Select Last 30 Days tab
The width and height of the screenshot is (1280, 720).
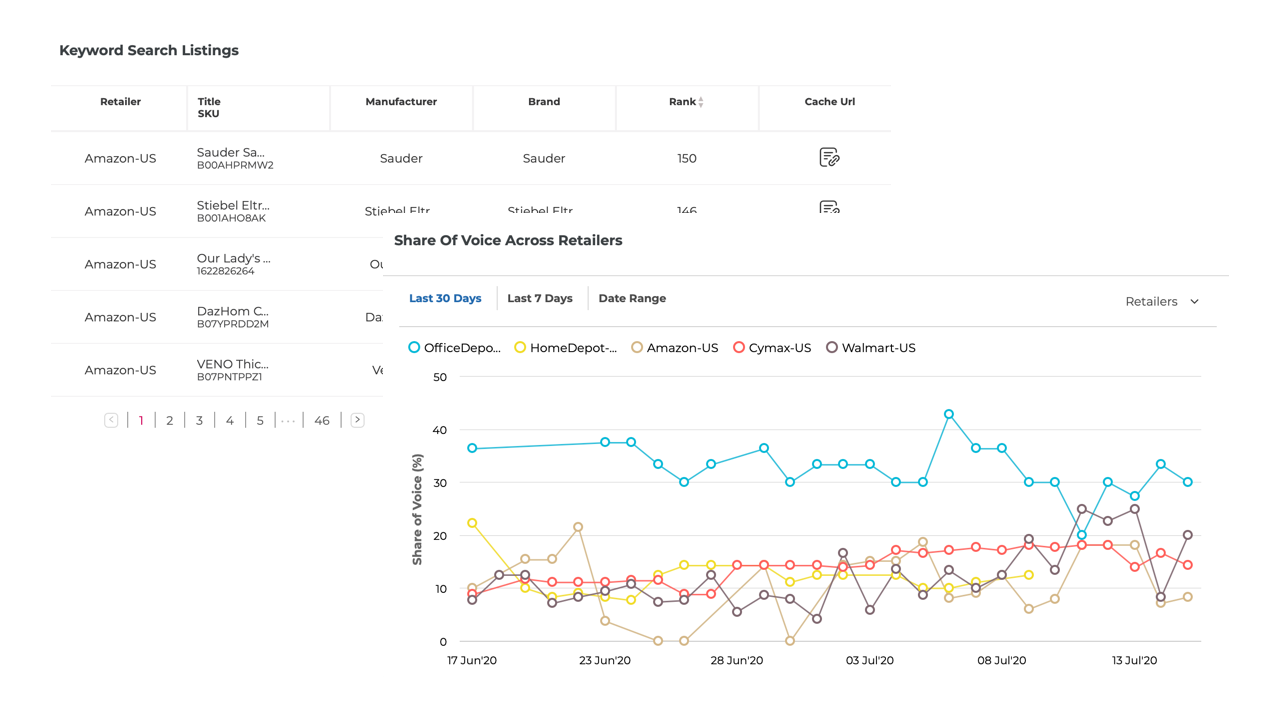click(445, 298)
